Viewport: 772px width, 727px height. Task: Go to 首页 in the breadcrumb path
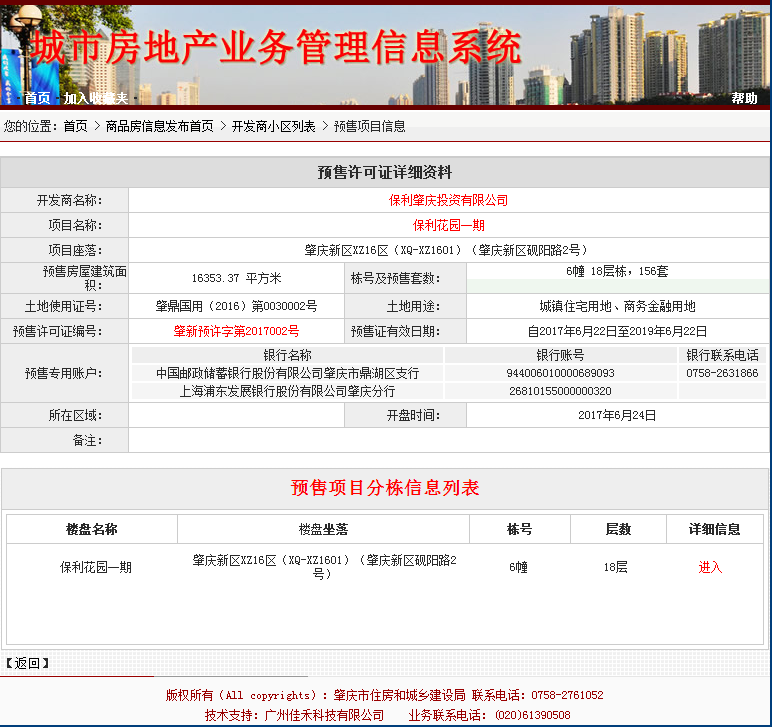coord(75,126)
